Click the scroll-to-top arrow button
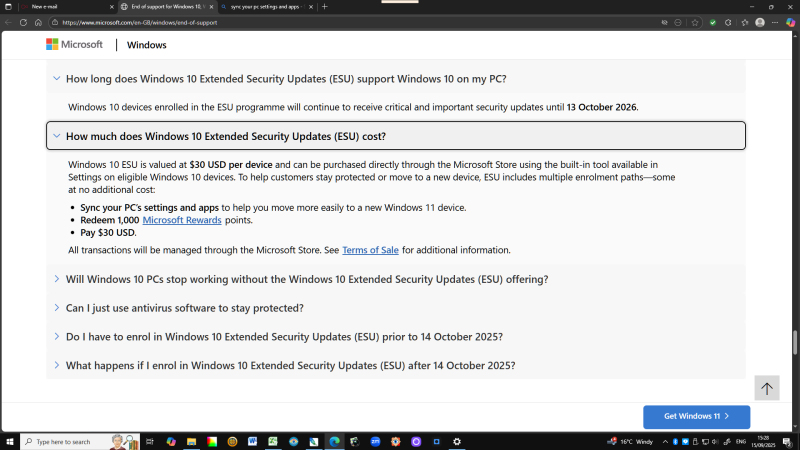 coord(766,388)
